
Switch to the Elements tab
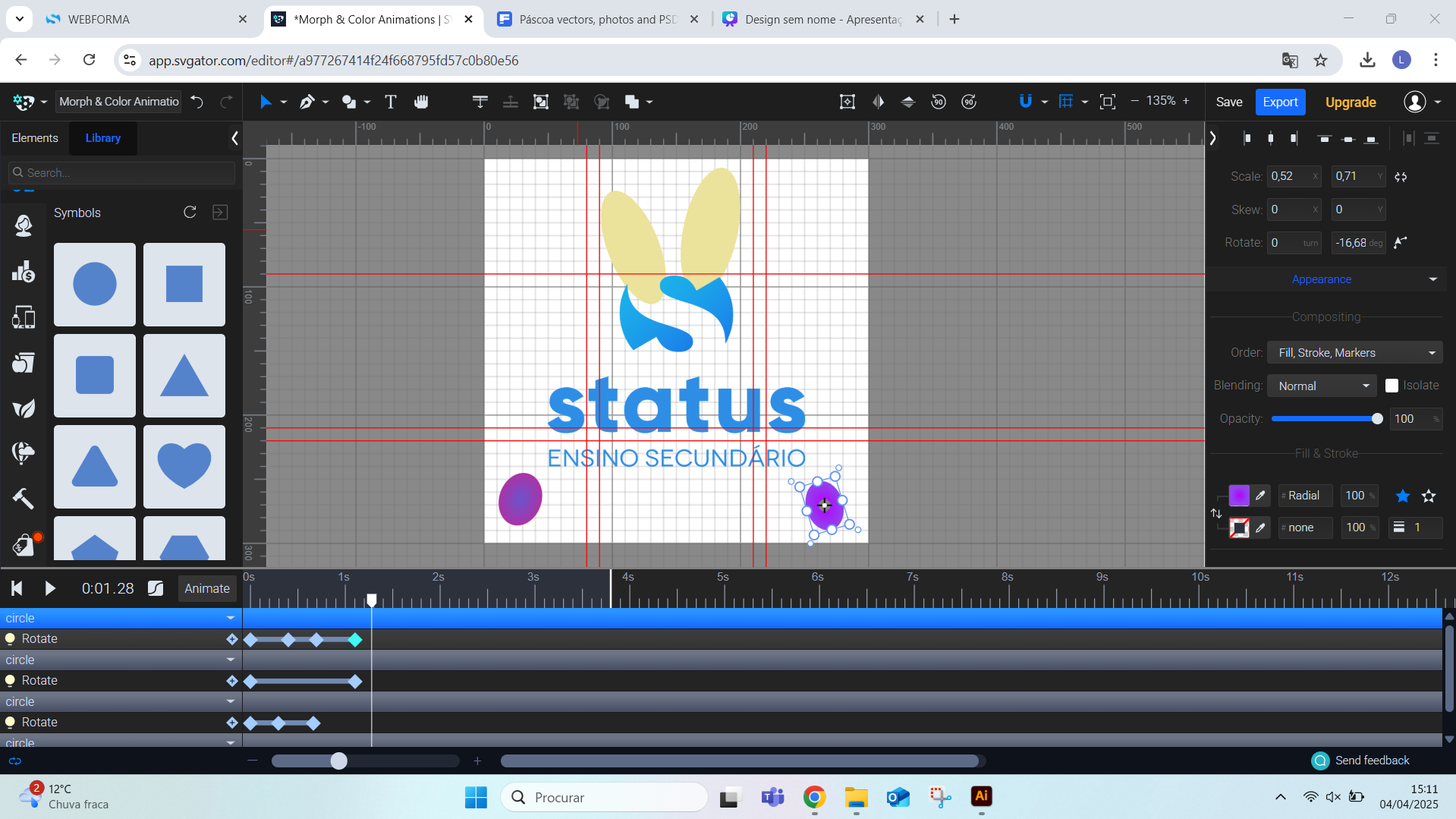point(35,138)
